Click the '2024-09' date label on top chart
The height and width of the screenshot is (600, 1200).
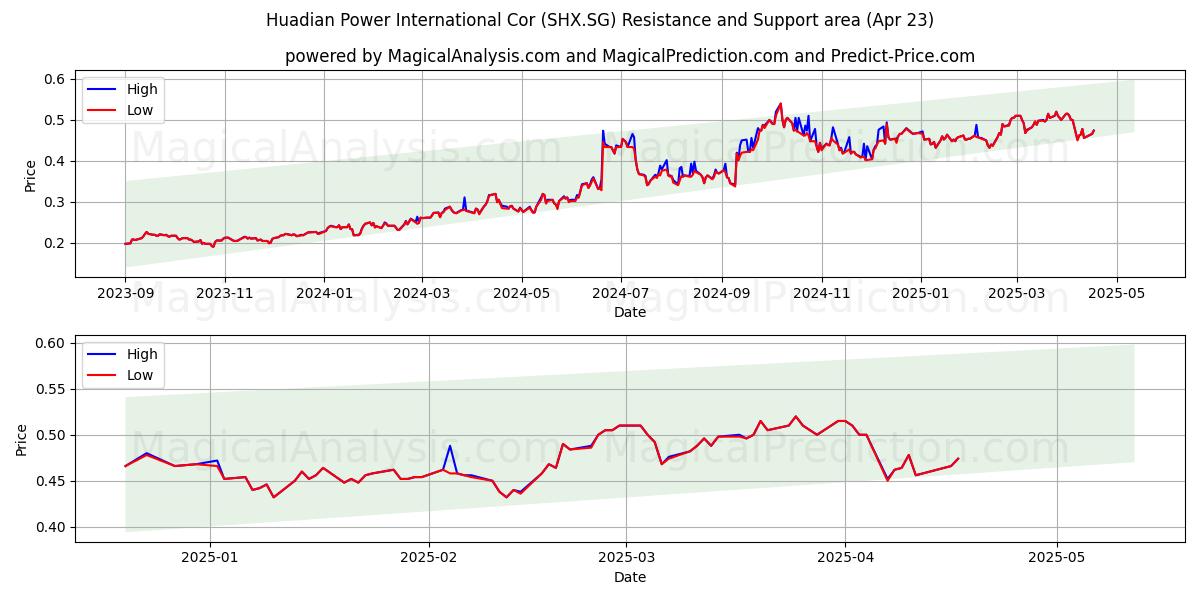click(722, 295)
